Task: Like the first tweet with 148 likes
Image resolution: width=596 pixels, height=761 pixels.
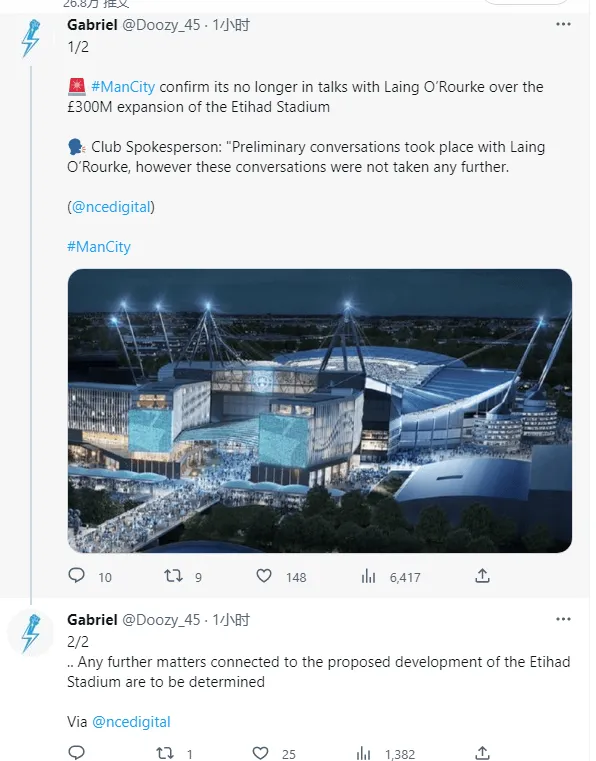Action: pos(264,576)
